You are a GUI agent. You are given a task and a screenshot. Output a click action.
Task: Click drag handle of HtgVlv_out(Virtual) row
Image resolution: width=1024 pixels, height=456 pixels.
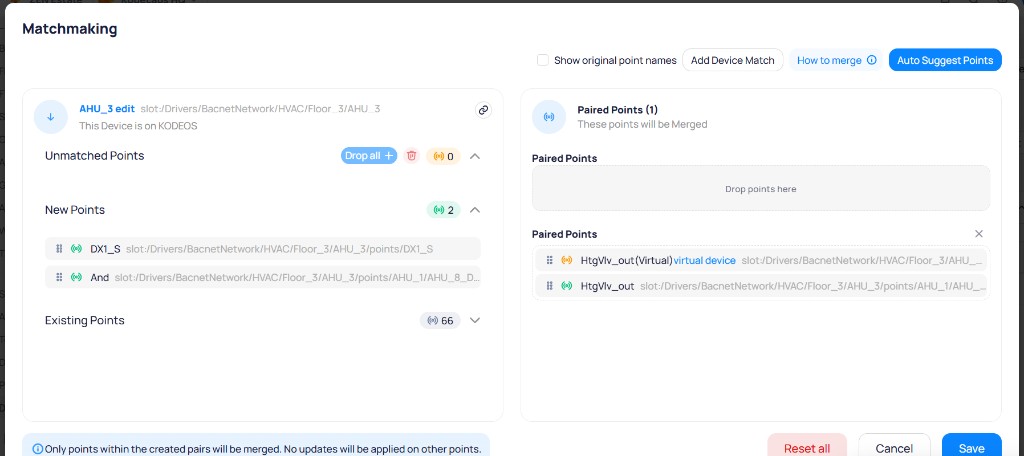[549, 260]
